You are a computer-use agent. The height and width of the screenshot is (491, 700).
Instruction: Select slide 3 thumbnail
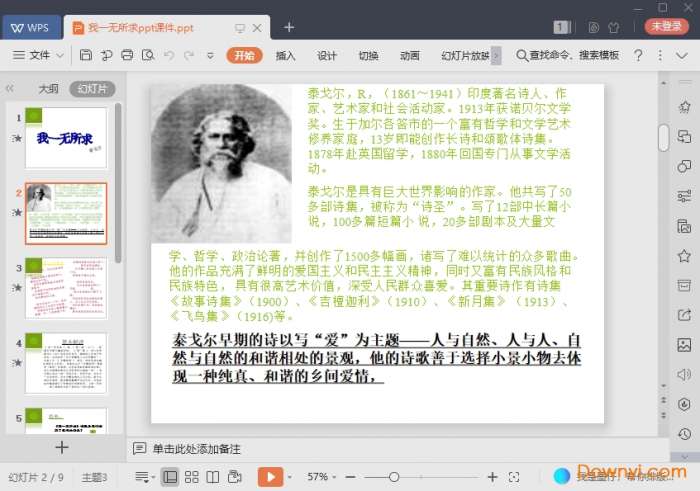click(66, 288)
